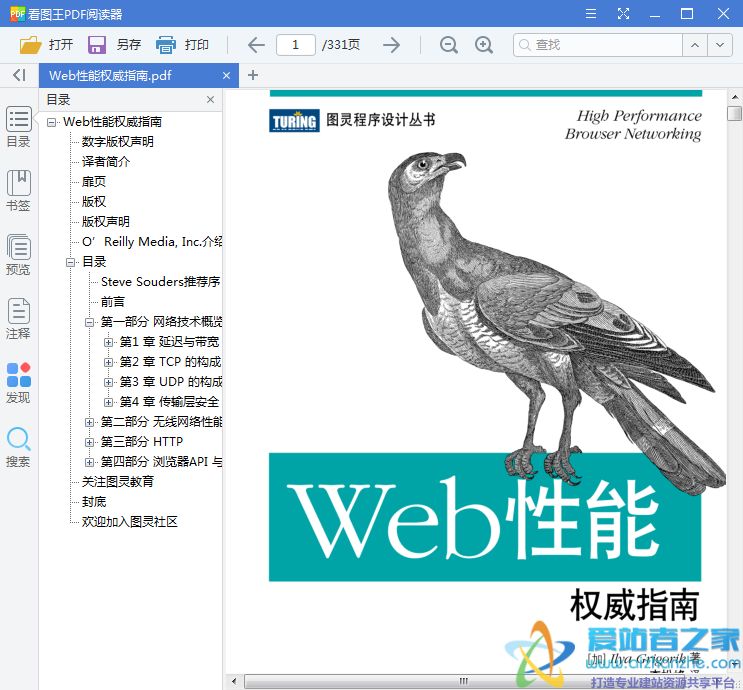Select 版权声明 in the outline
Screen dimensions: 743x690
(106, 221)
